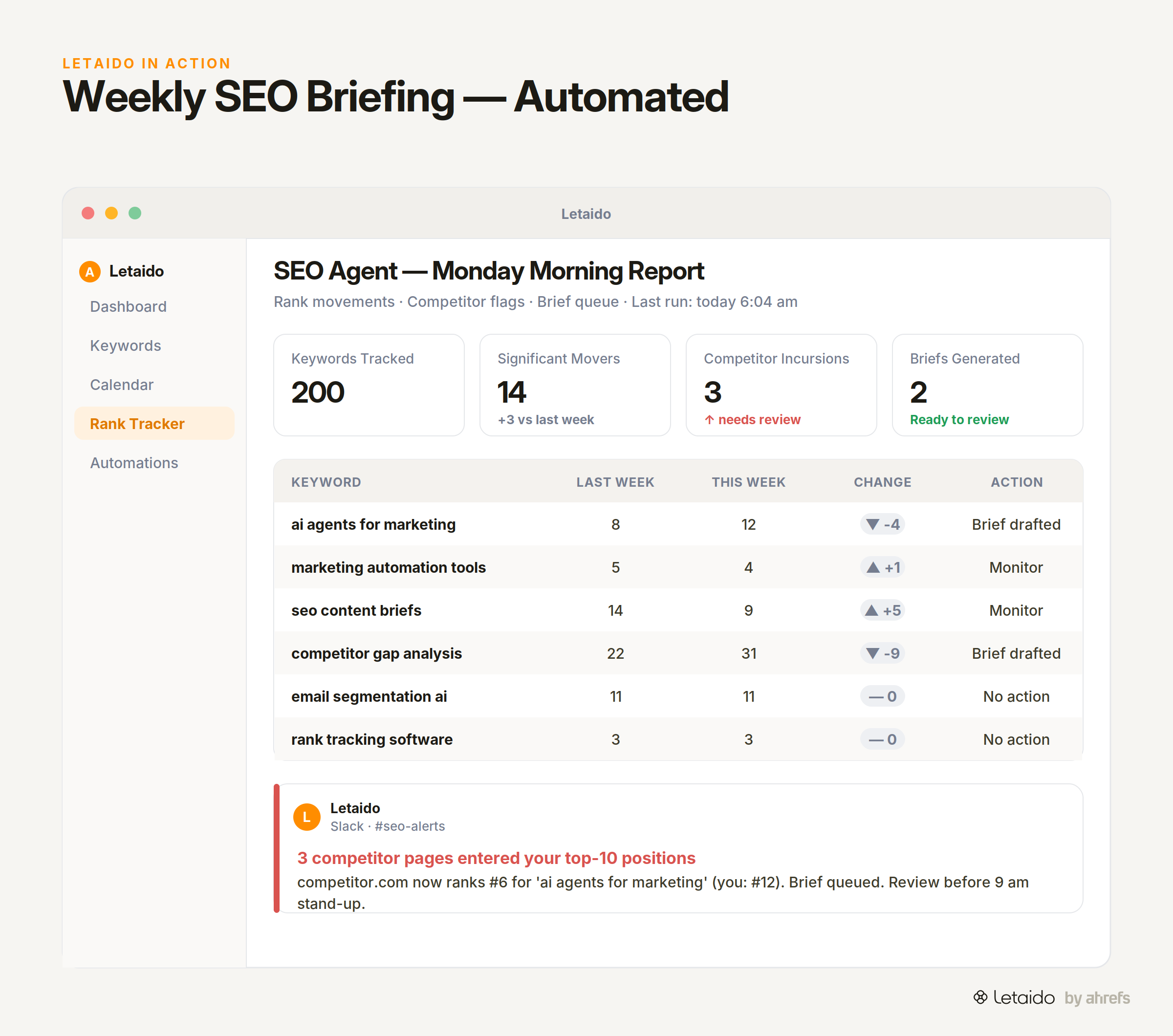This screenshot has height=1036, width=1173.
Task: Select the Rank Tracker sidebar item
Action: tap(154, 423)
